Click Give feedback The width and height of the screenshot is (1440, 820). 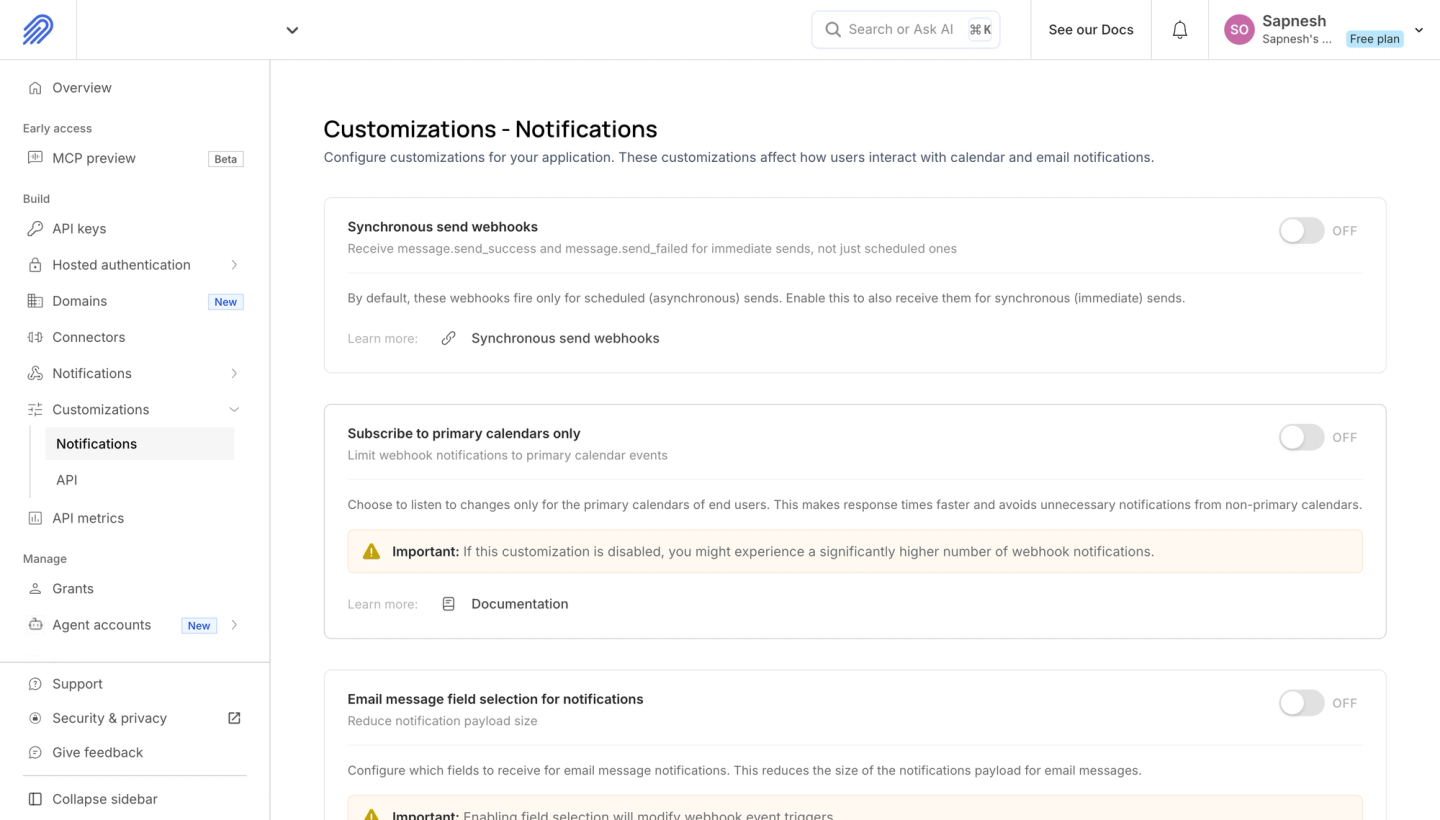[97, 752]
